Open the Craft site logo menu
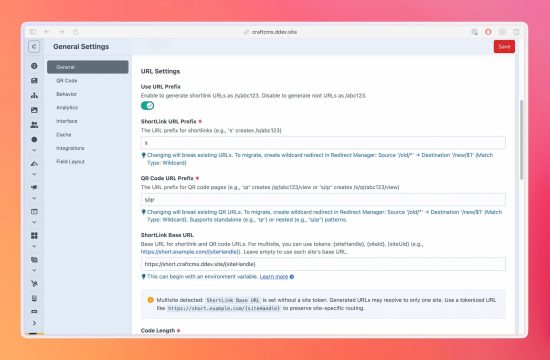The height and width of the screenshot is (360, 550). [x=34, y=47]
